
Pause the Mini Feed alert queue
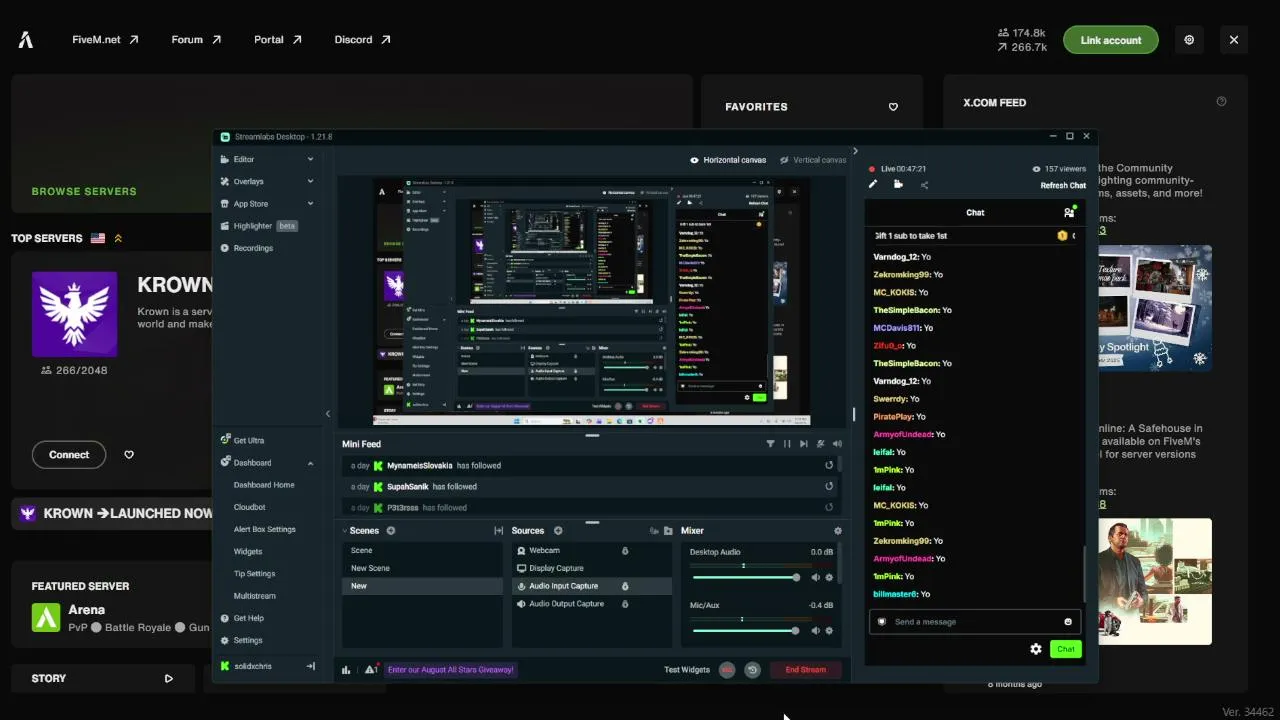[787, 444]
